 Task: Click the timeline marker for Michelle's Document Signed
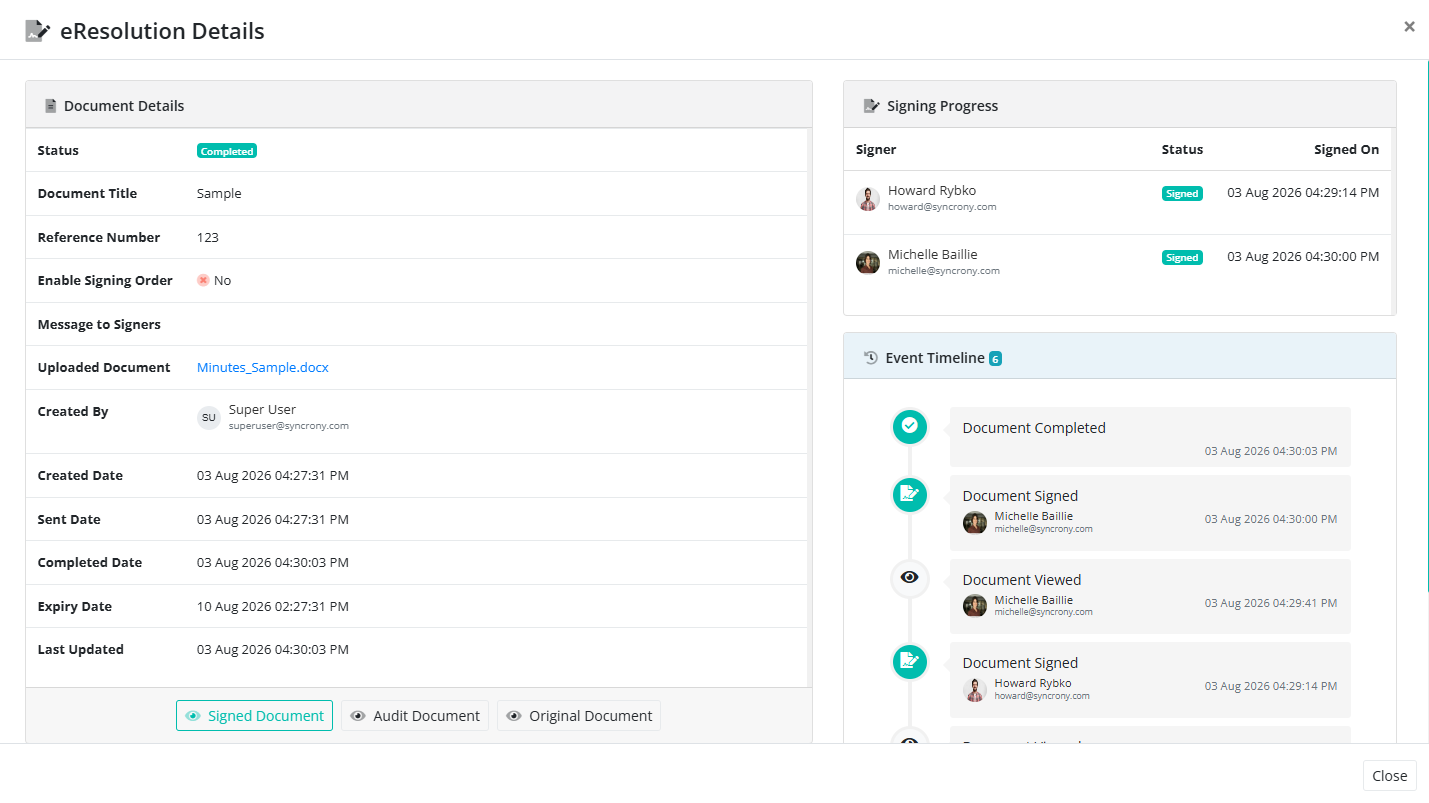pos(909,494)
